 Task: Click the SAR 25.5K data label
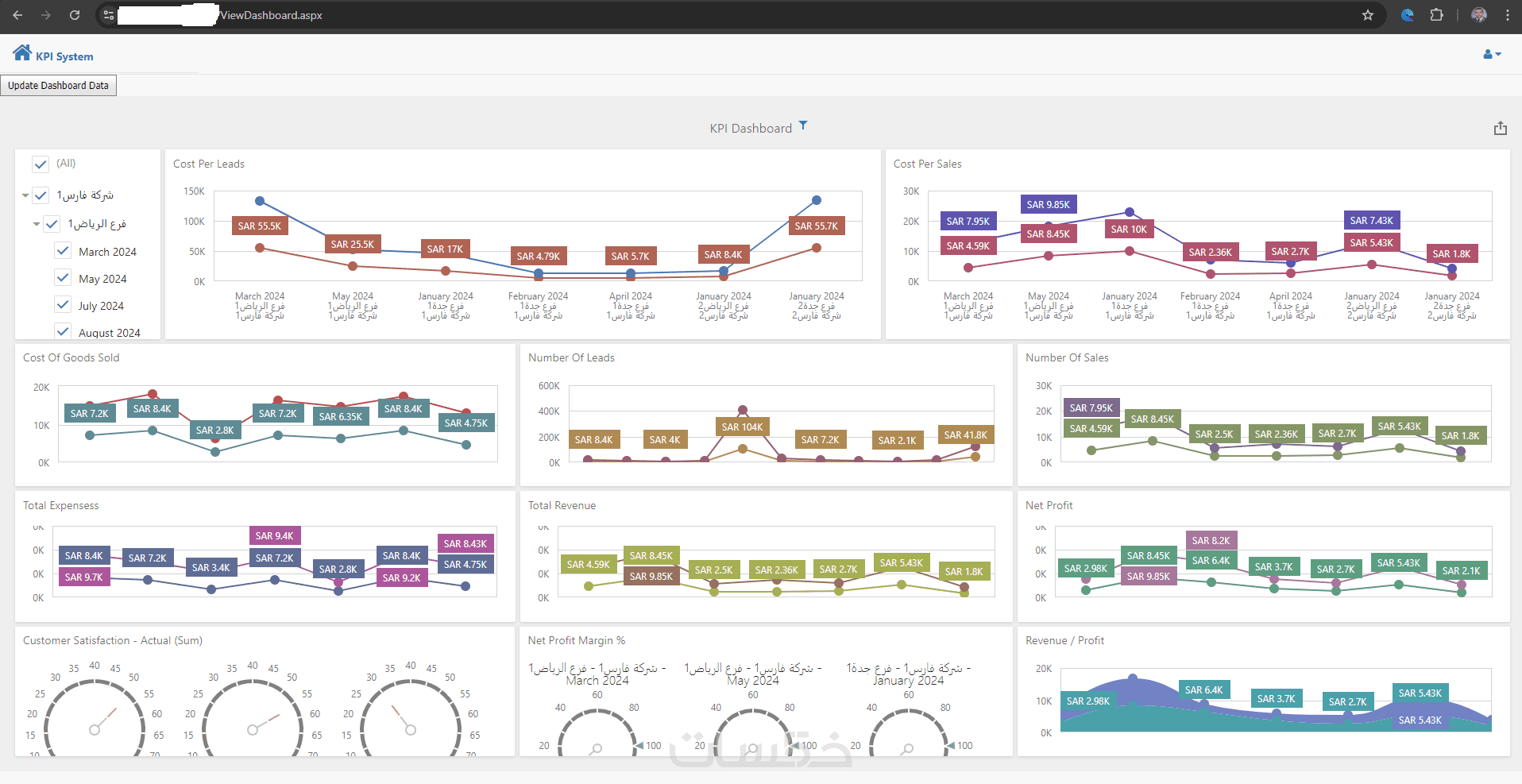(353, 245)
